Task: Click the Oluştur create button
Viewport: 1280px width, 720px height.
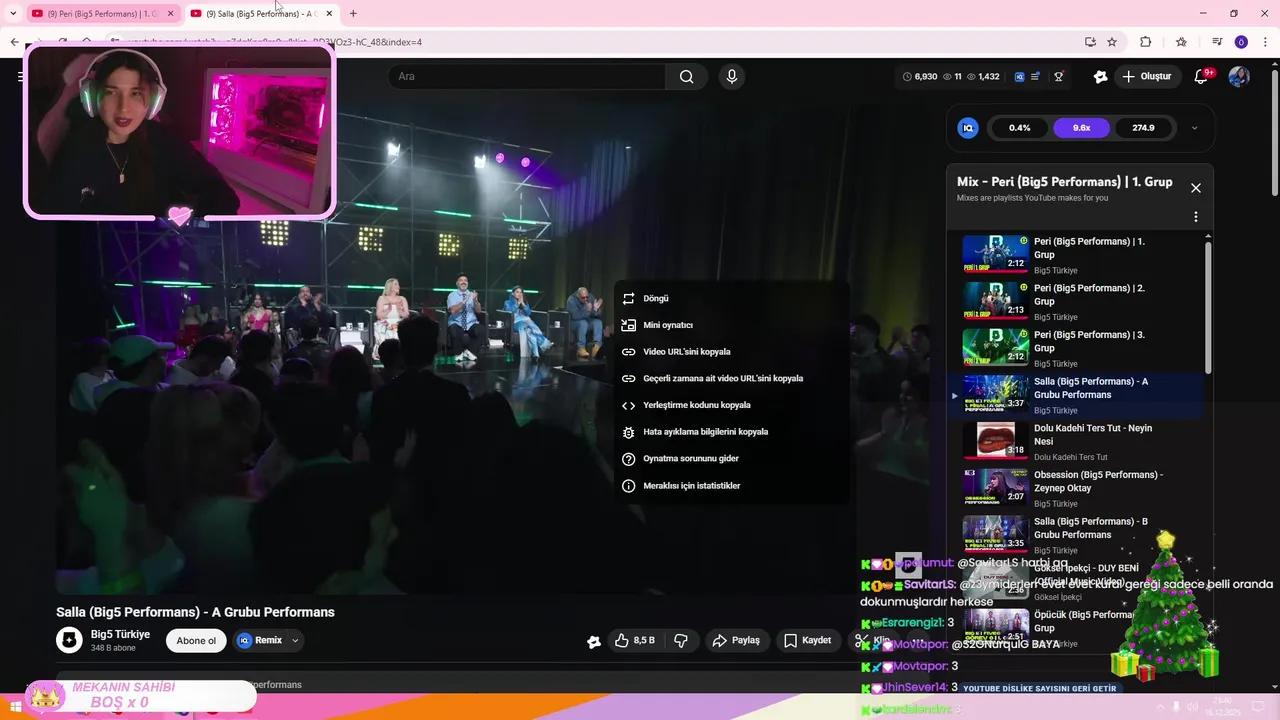Action: coord(1147,77)
